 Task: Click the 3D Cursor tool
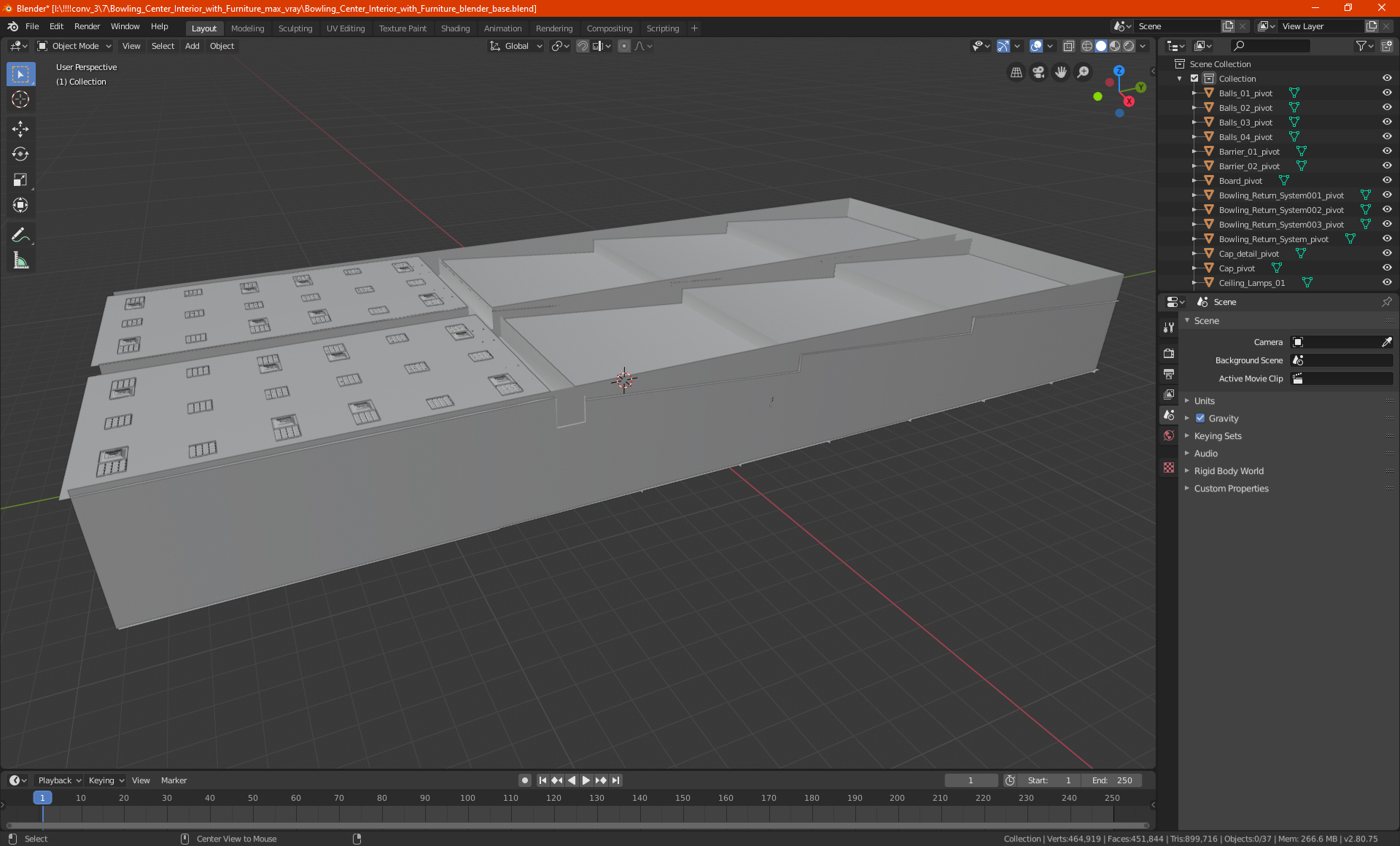[20, 99]
